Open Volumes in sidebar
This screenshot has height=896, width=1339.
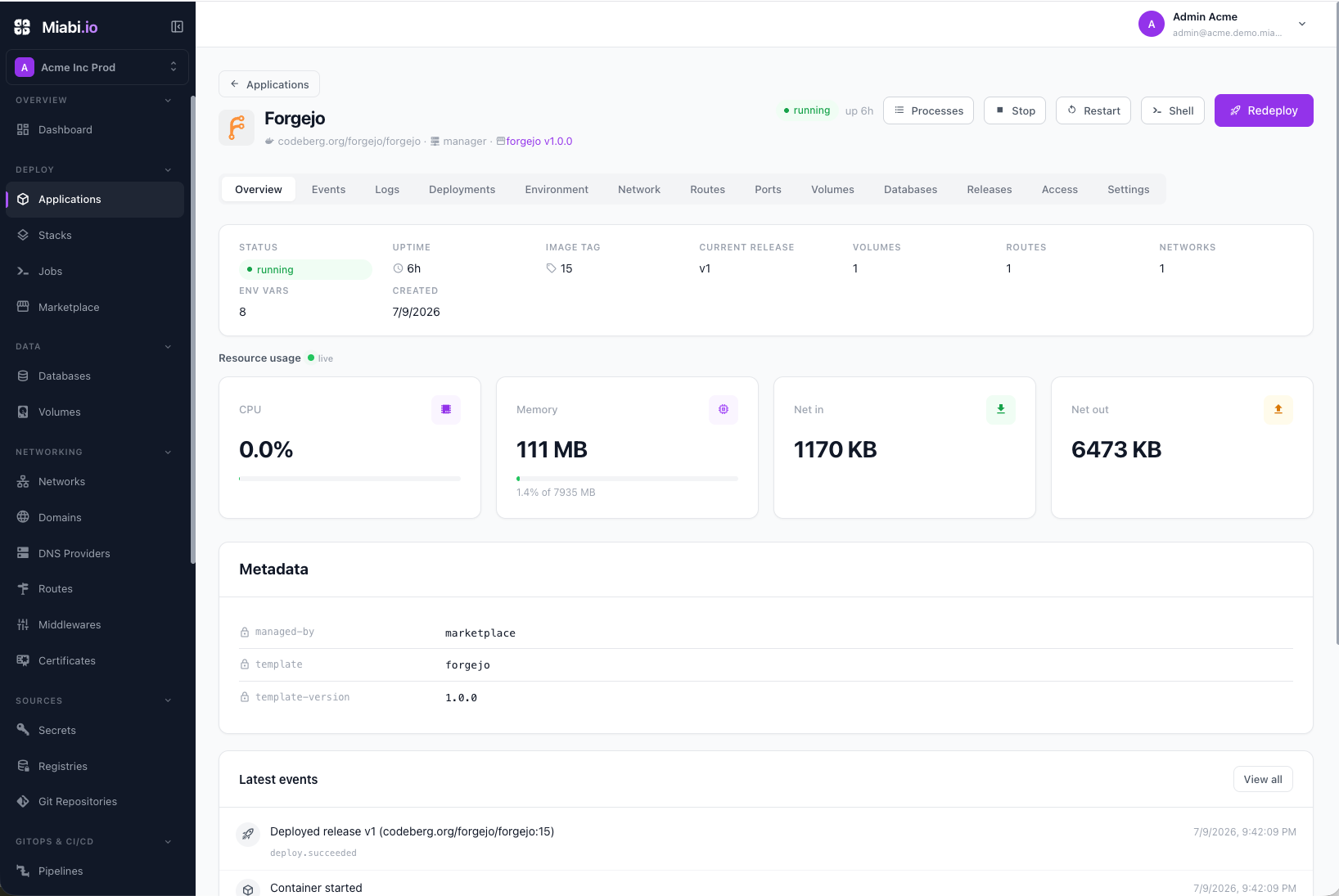(x=95, y=412)
